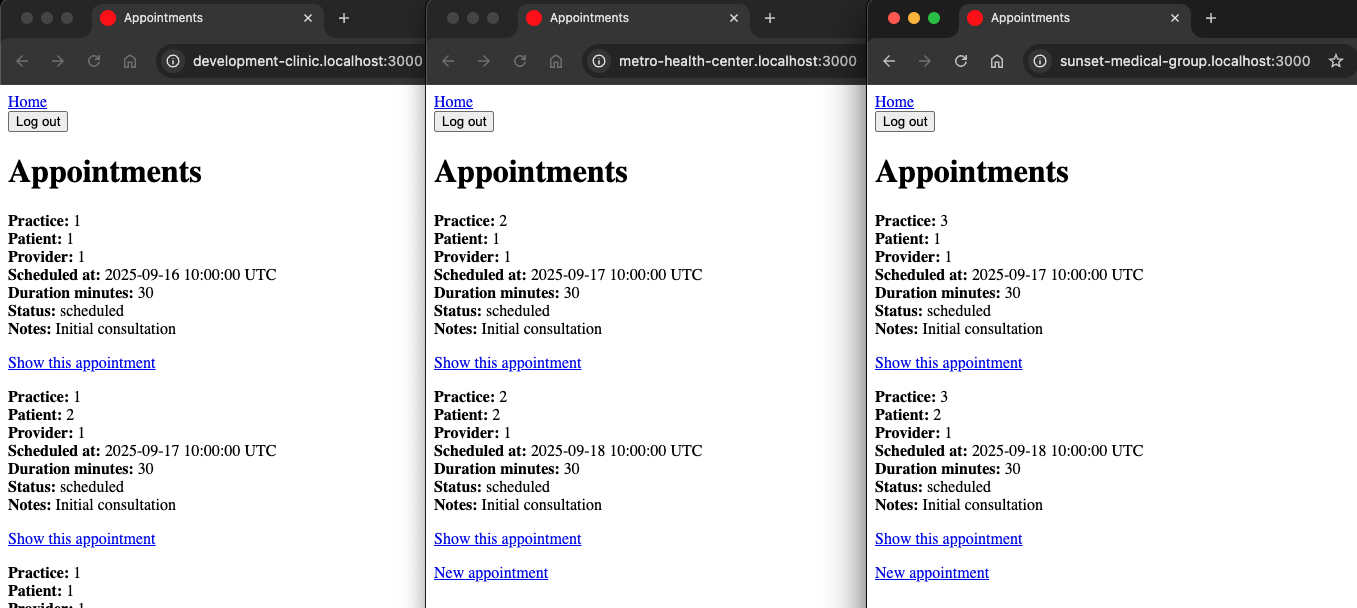Show development-clinic appointment scheduled 2025-09-16
1357x608 pixels.
pos(82,363)
